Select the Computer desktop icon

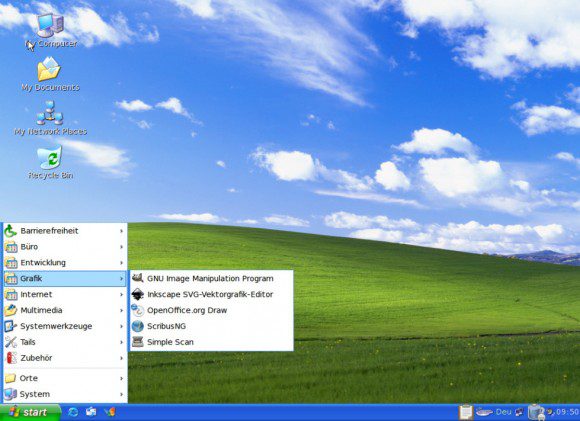click(51, 31)
